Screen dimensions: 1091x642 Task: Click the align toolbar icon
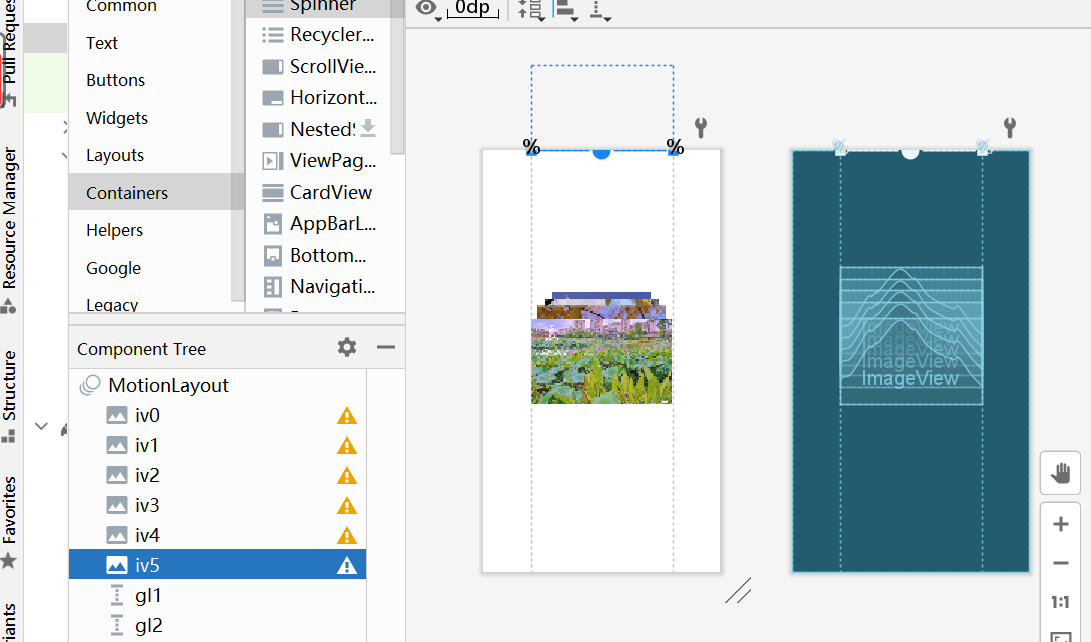[563, 10]
